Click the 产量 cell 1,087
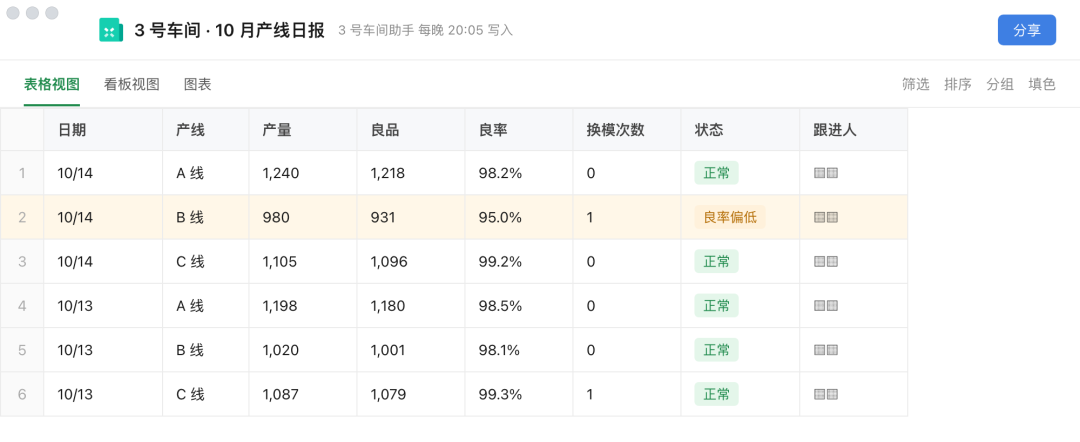1080x442 pixels. click(303, 394)
